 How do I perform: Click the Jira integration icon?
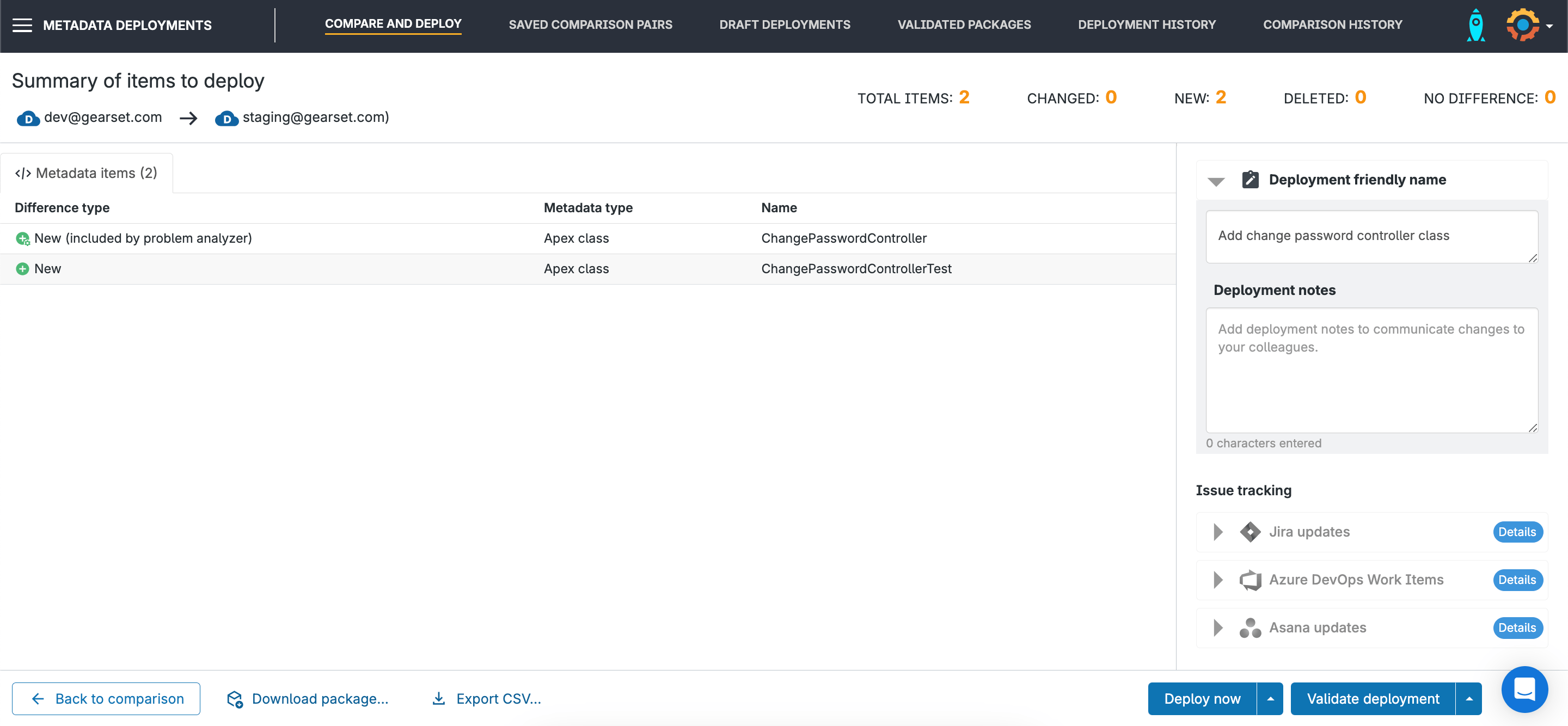pyautogui.click(x=1250, y=531)
